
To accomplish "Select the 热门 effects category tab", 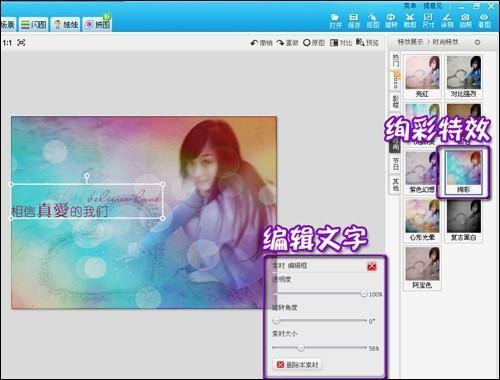I will tap(395, 61).
